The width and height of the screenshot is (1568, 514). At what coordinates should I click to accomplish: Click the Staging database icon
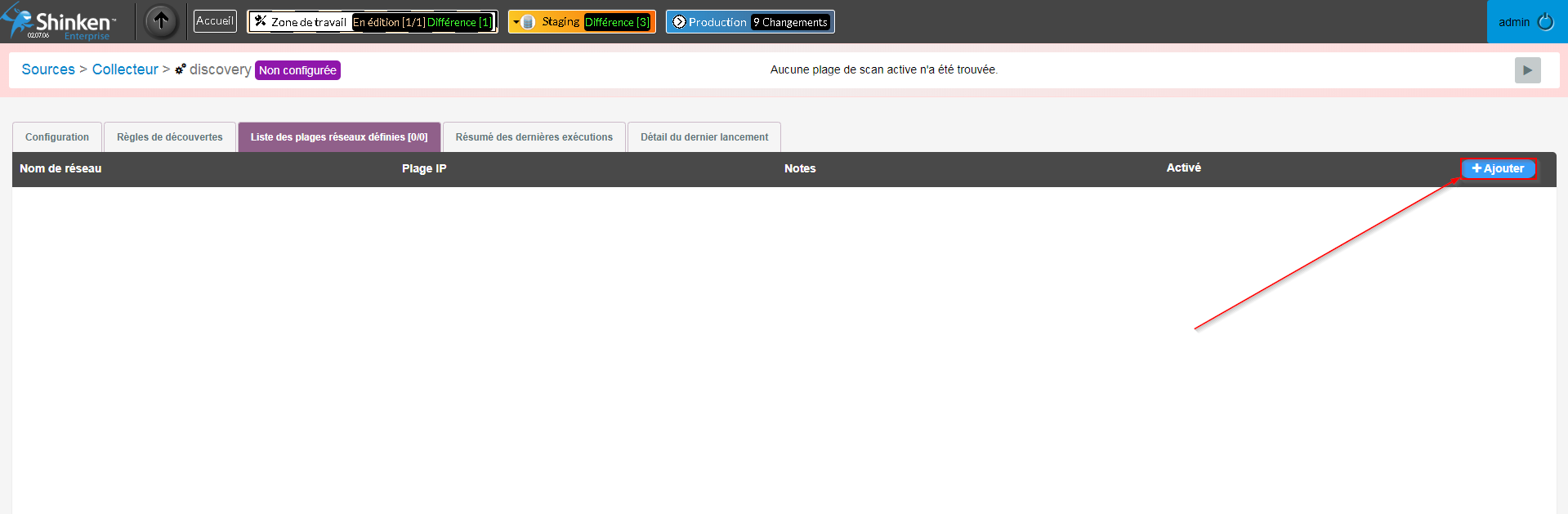[x=529, y=22]
